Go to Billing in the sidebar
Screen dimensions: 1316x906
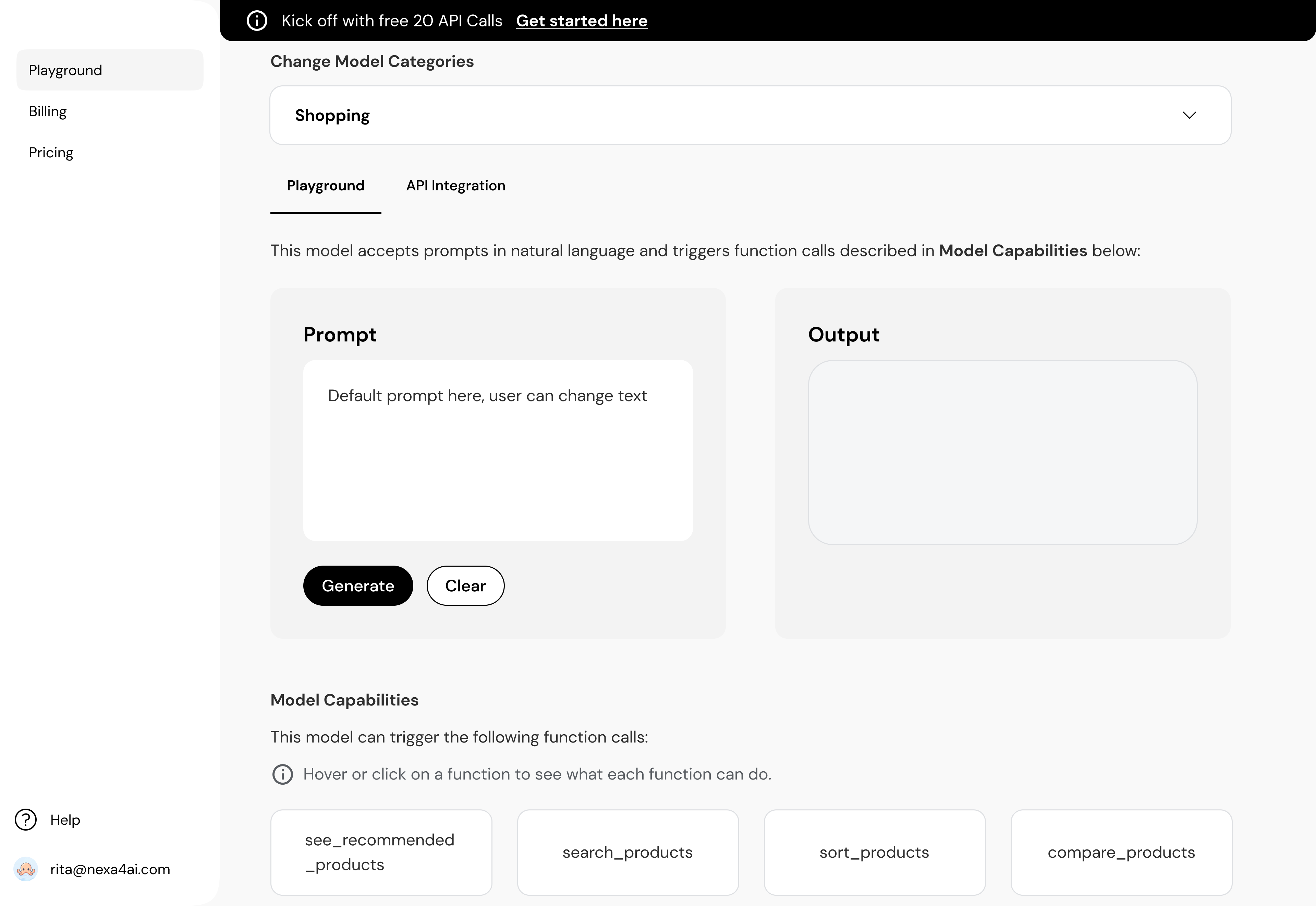click(48, 111)
